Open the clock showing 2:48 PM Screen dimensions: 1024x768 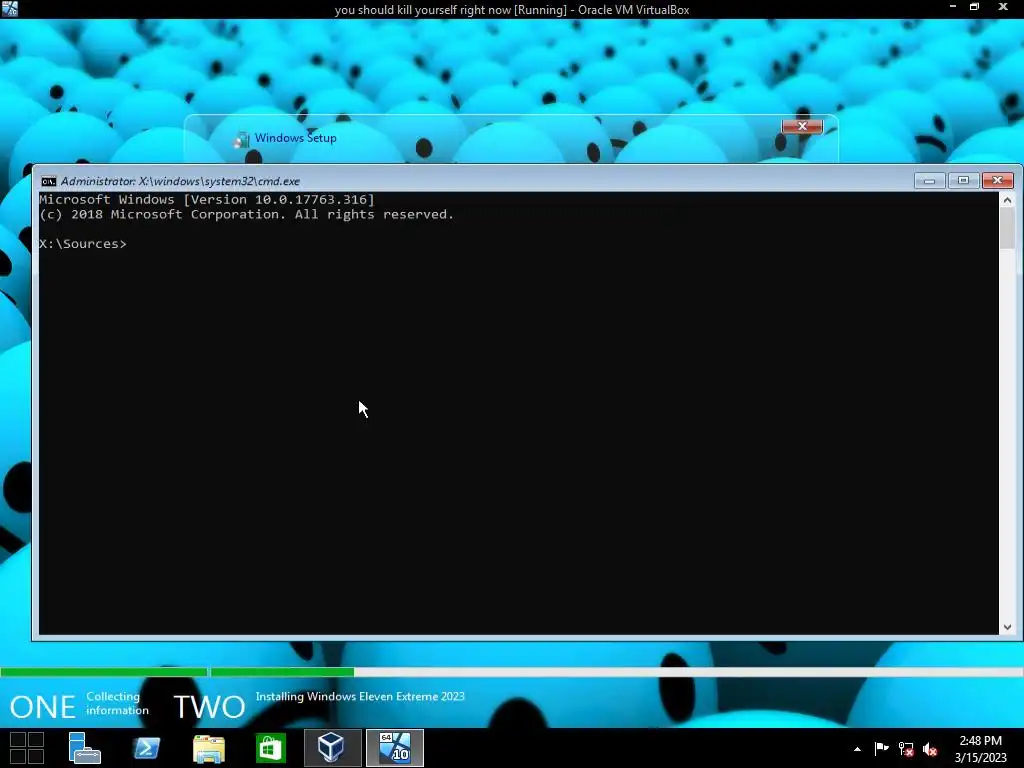tap(980, 749)
